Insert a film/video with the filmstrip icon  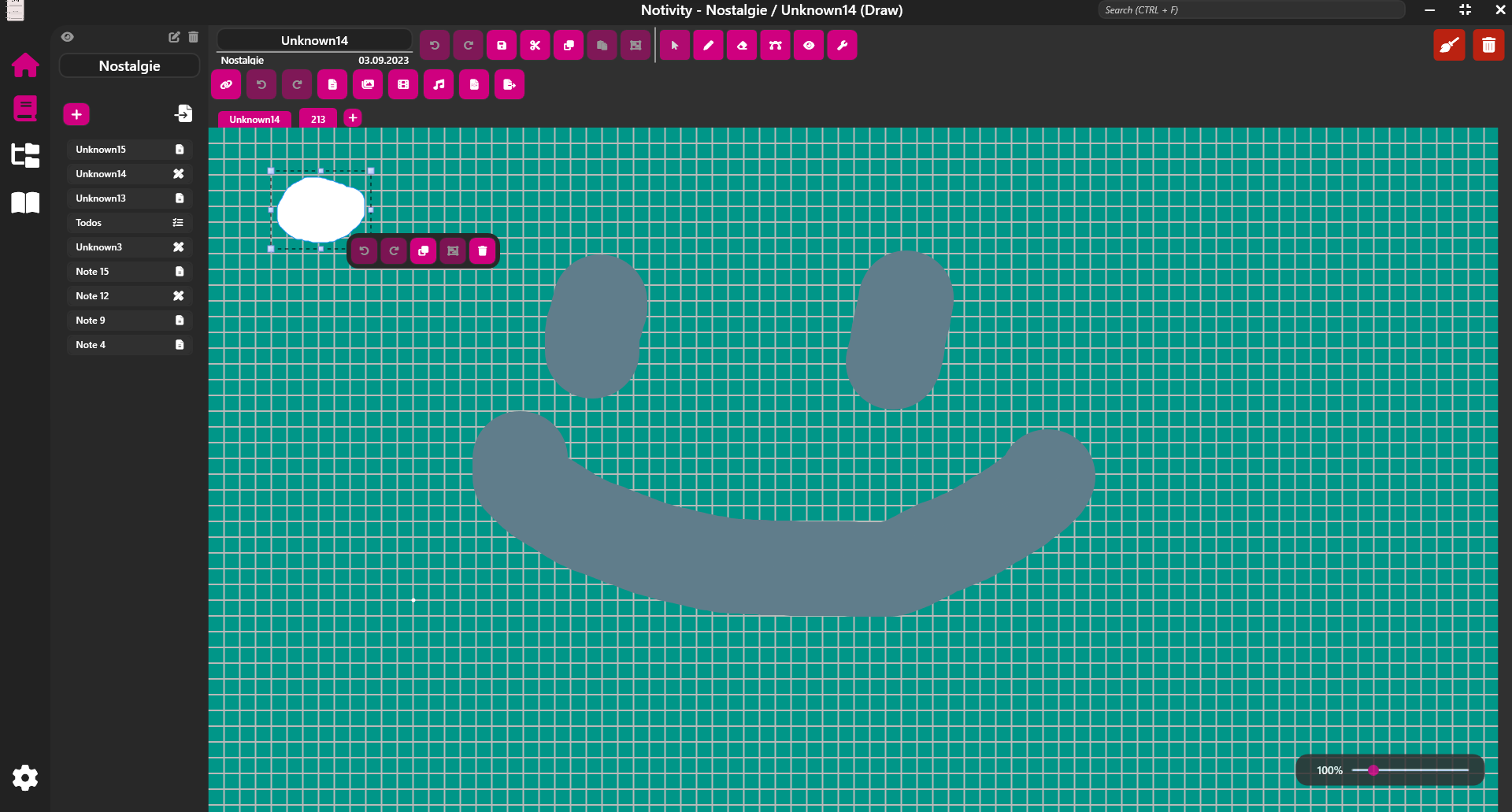click(x=403, y=84)
